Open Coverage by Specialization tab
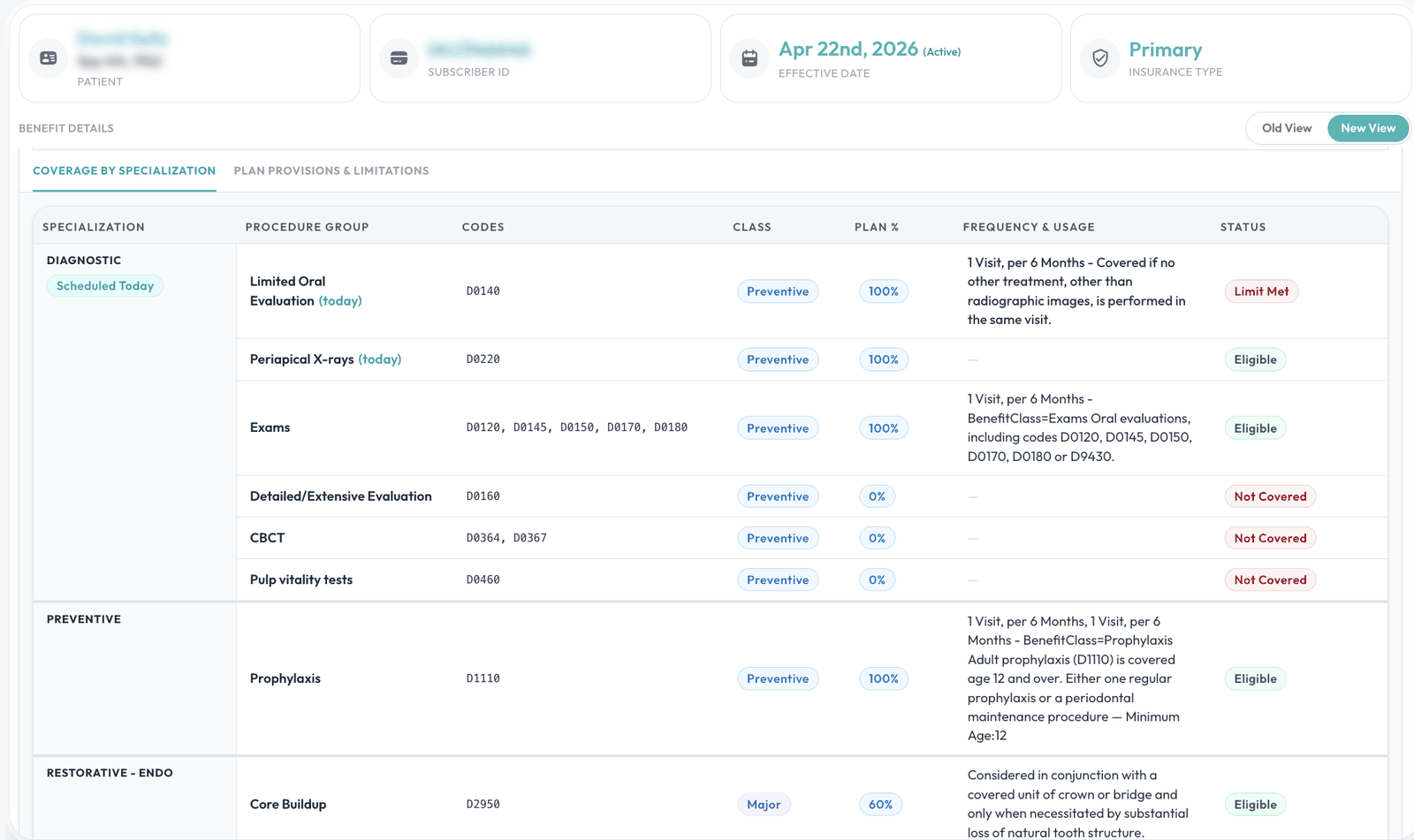The height and width of the screenshot is (840, 1414). pos(125,170)
